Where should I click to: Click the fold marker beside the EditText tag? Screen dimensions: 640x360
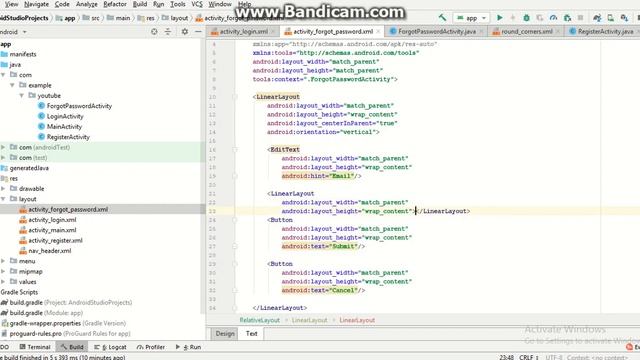click(235, 149)
